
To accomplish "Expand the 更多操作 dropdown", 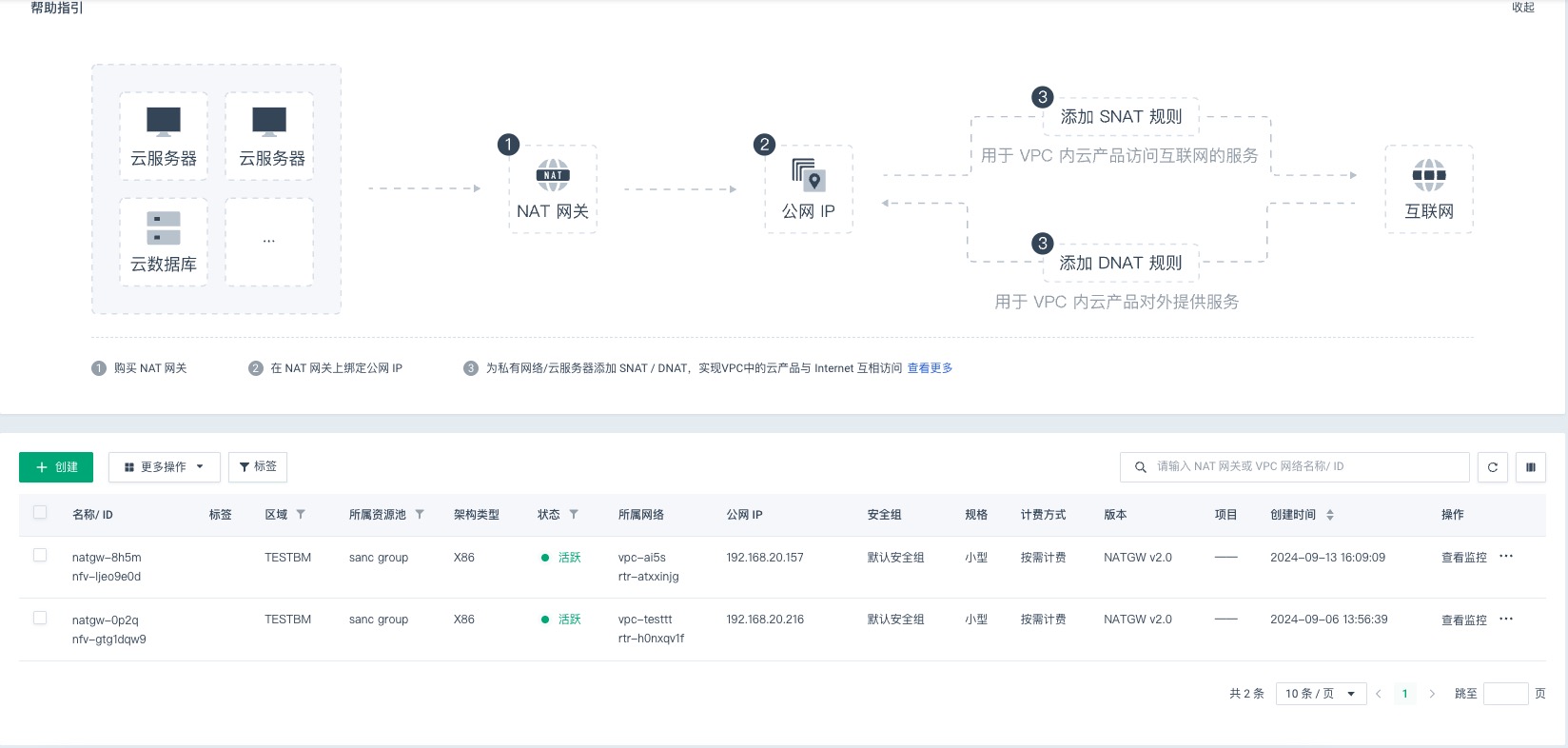I will click(x=165, y=467).
